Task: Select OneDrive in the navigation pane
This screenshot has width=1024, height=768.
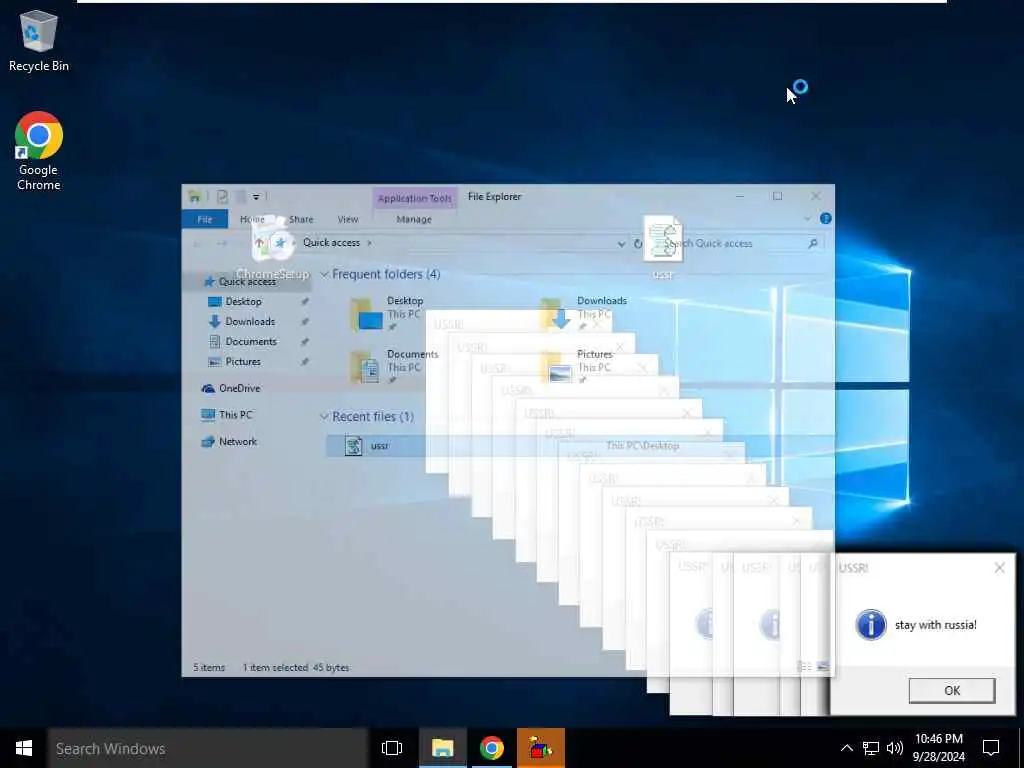Action: (239, 388)
